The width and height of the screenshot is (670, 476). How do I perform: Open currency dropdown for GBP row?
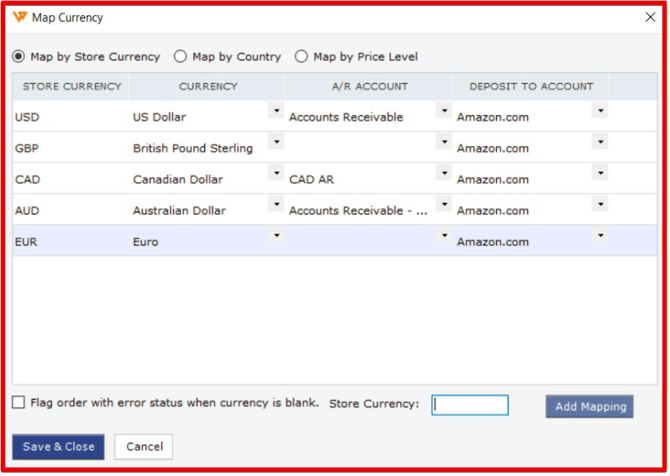click(x=275, y=142)
